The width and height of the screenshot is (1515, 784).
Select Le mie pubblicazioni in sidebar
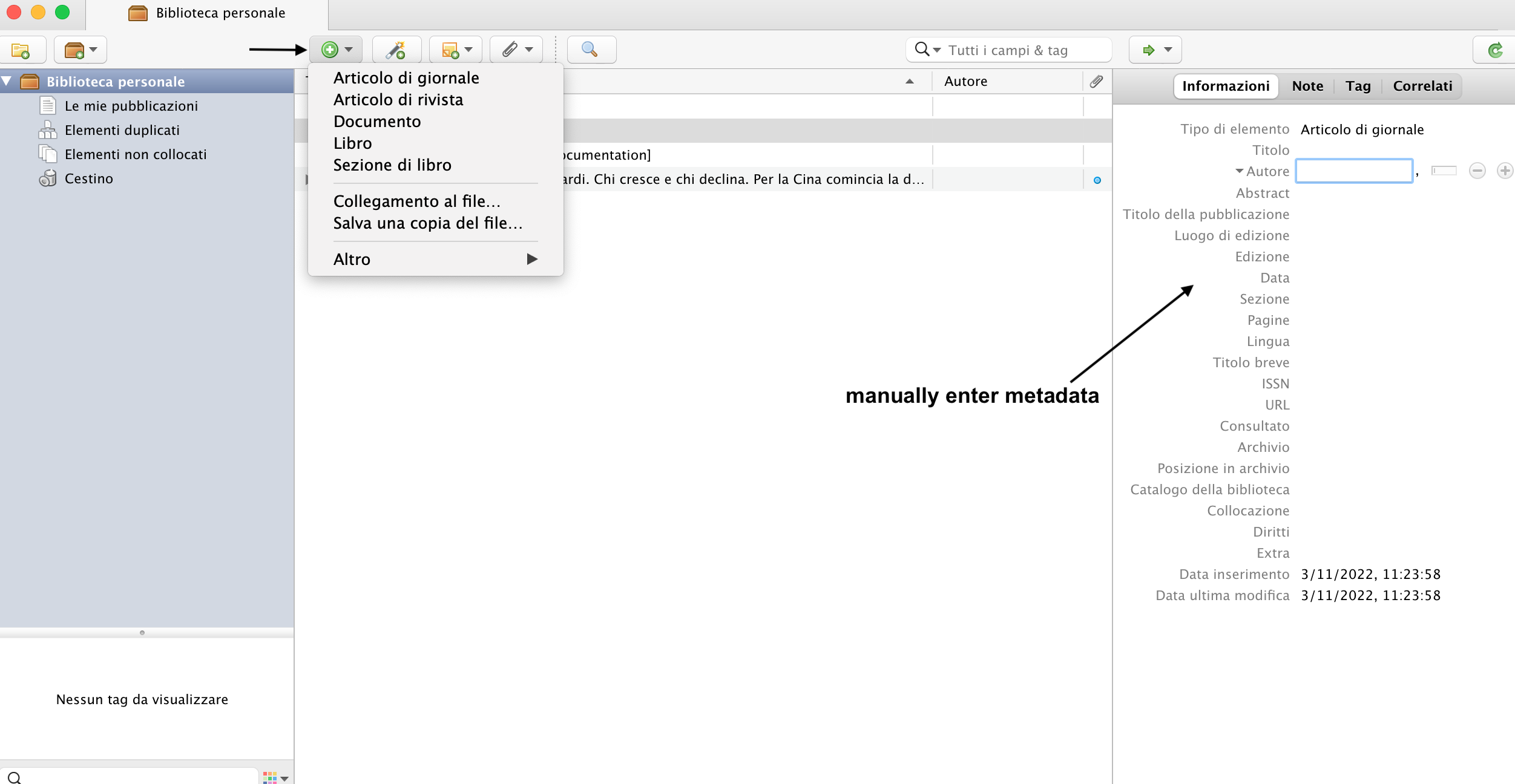131,106
